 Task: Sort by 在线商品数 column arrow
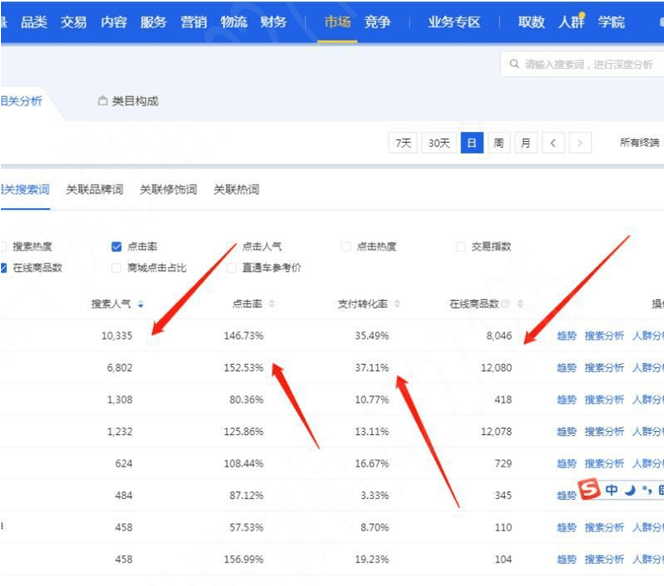pyautogui.click(x=520, y=304)
